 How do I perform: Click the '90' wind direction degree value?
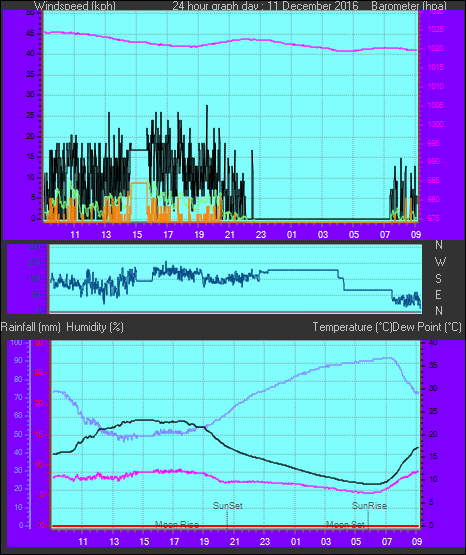coord(37,294)
